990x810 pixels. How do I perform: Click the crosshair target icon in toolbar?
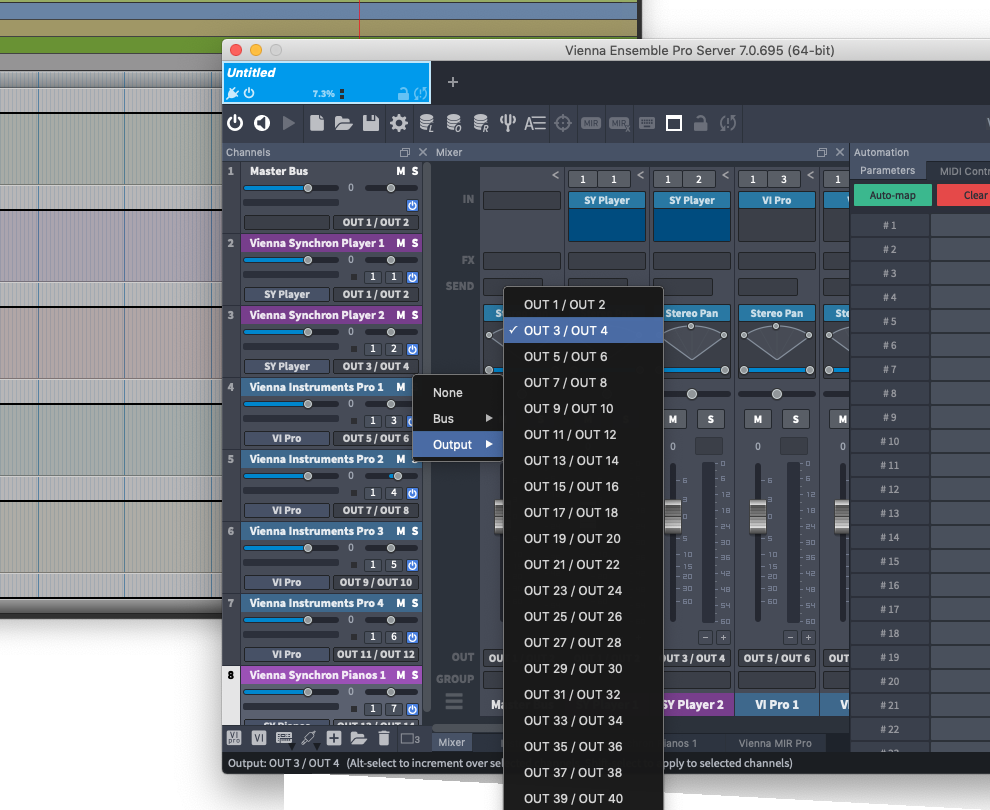(563, 122)
